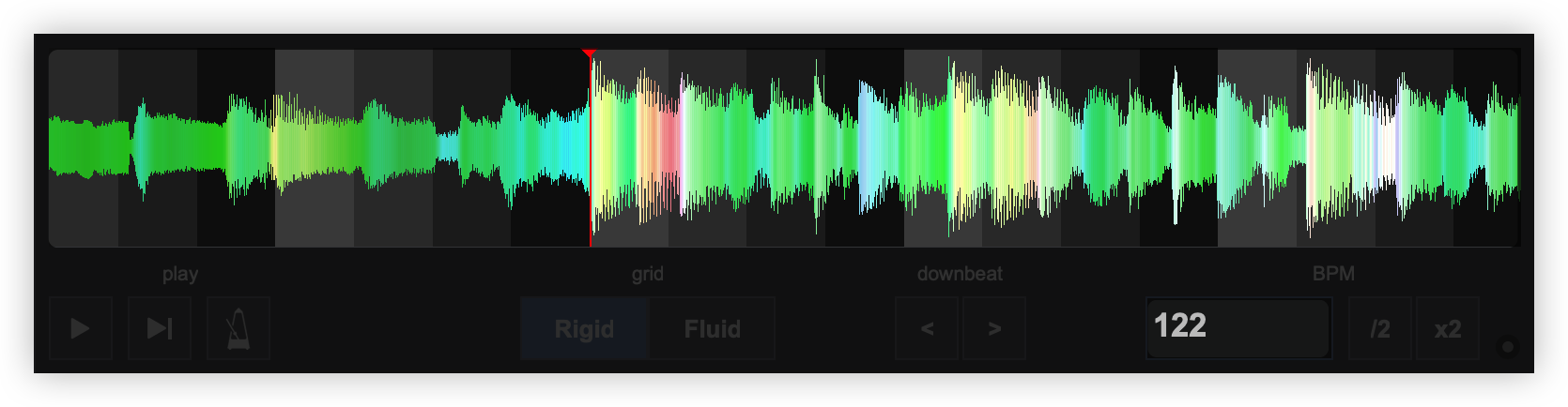The width and height of the screenshot is (1568, 407).
Task: Click the small round indicator beside x2
Action: pos(1508,347)
